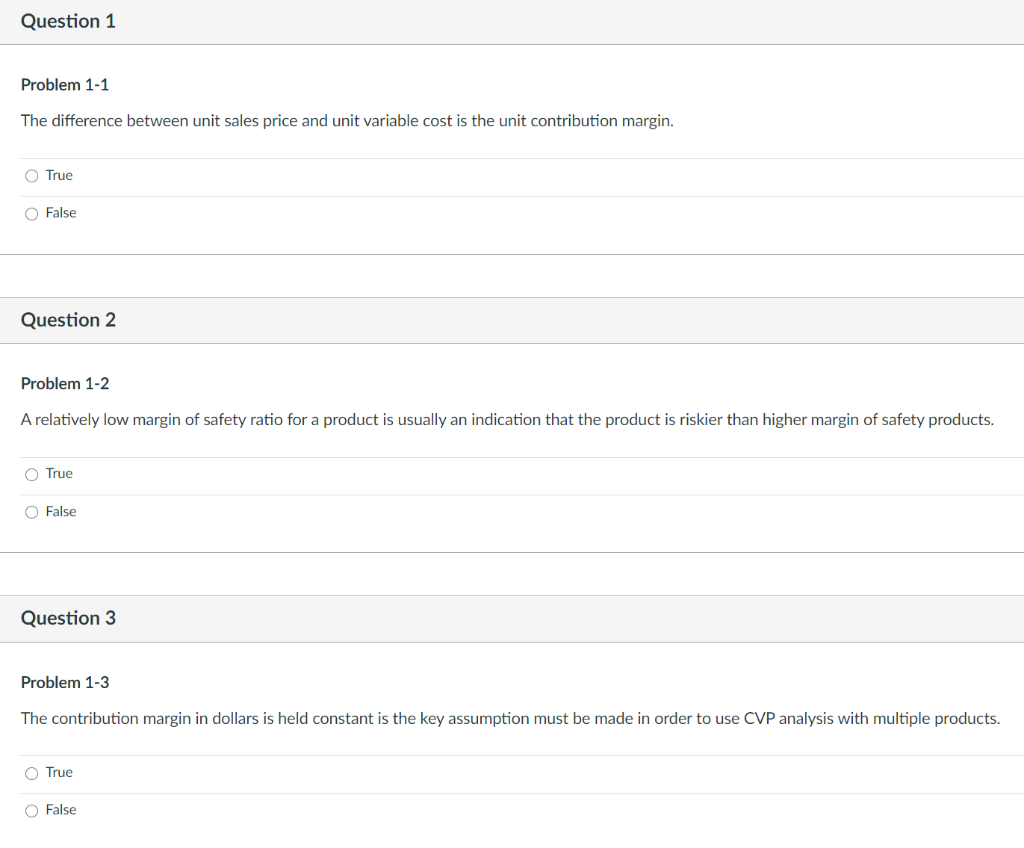1024x848 pixels.
Task: Select False for Problem 1-2
Action: (31, 511)
